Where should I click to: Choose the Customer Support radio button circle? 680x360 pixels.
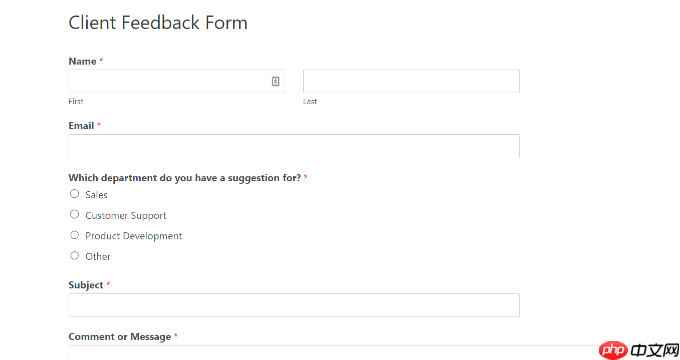point(75,214)
